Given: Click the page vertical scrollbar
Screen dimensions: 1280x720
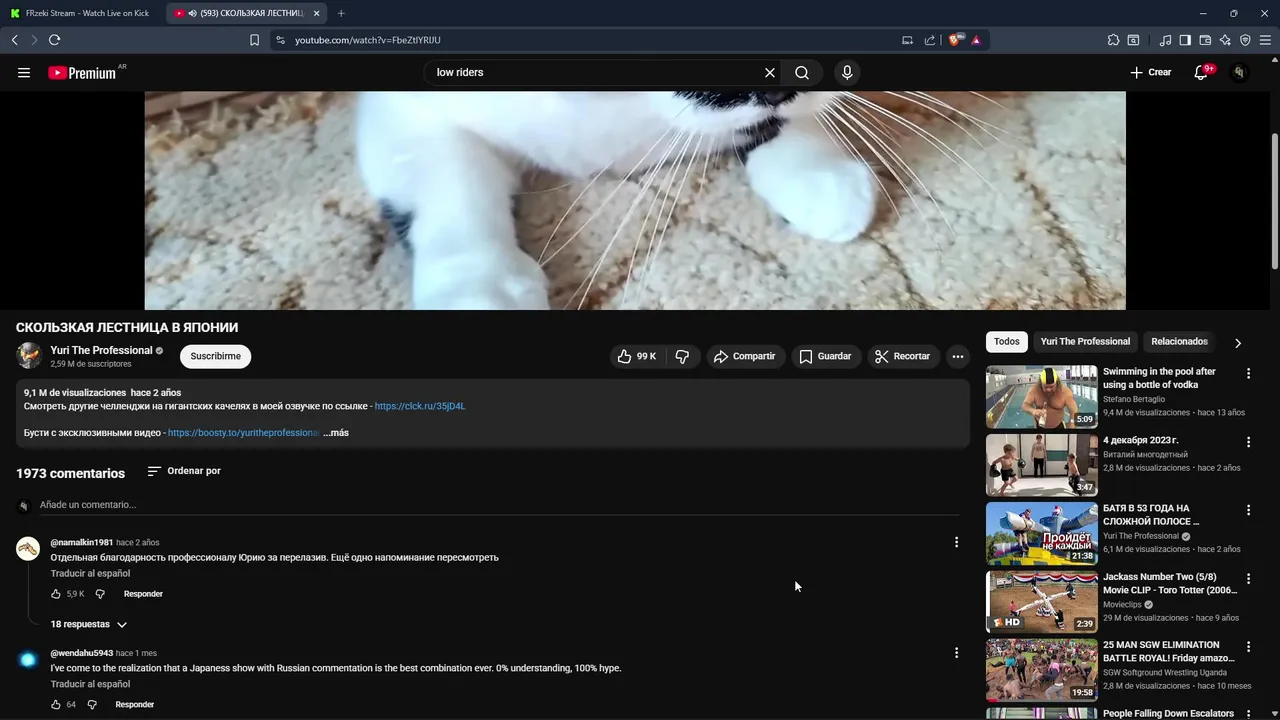Looking at the screenshot, I should (x=1275, y=200).
